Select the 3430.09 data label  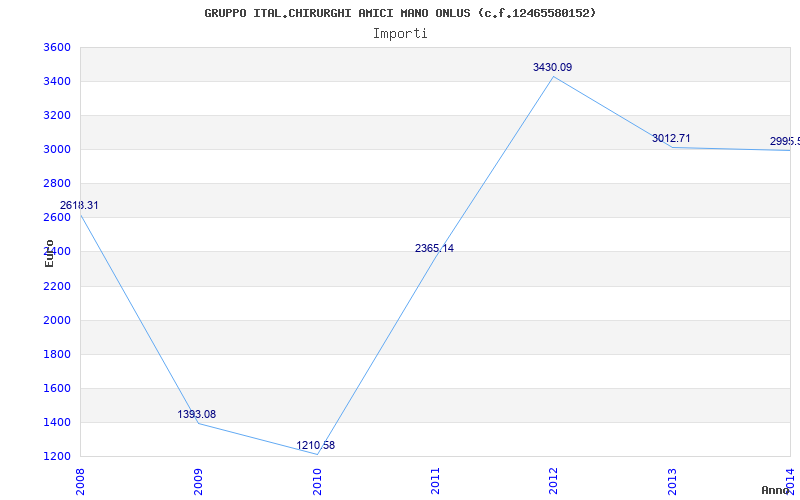tap(553, 67)
